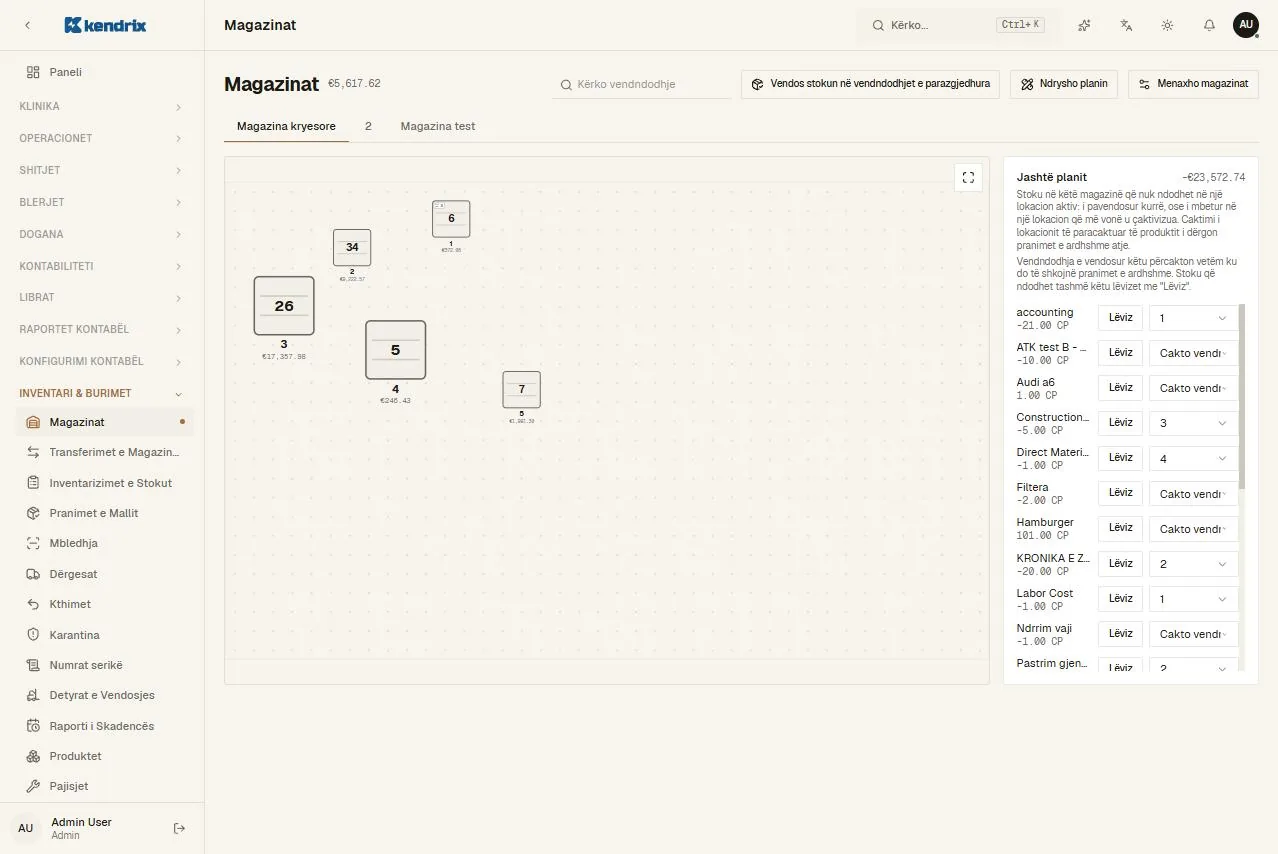Expand the KLINIKA sidebar section

(x=102, y=106)
